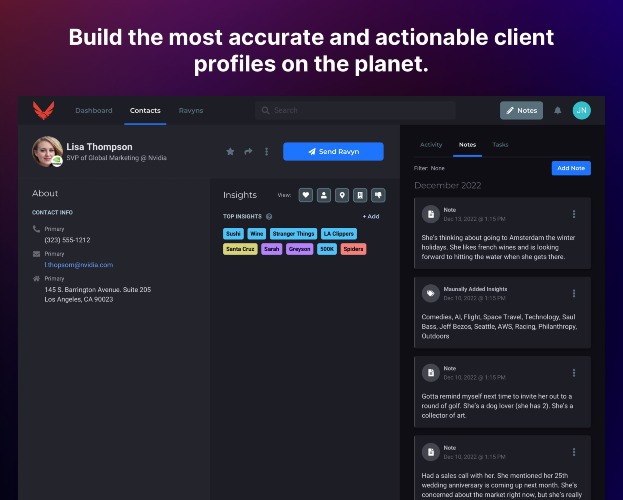Select the Santa Cruz insight tag

pyautogui.click(x=240, y=249)
